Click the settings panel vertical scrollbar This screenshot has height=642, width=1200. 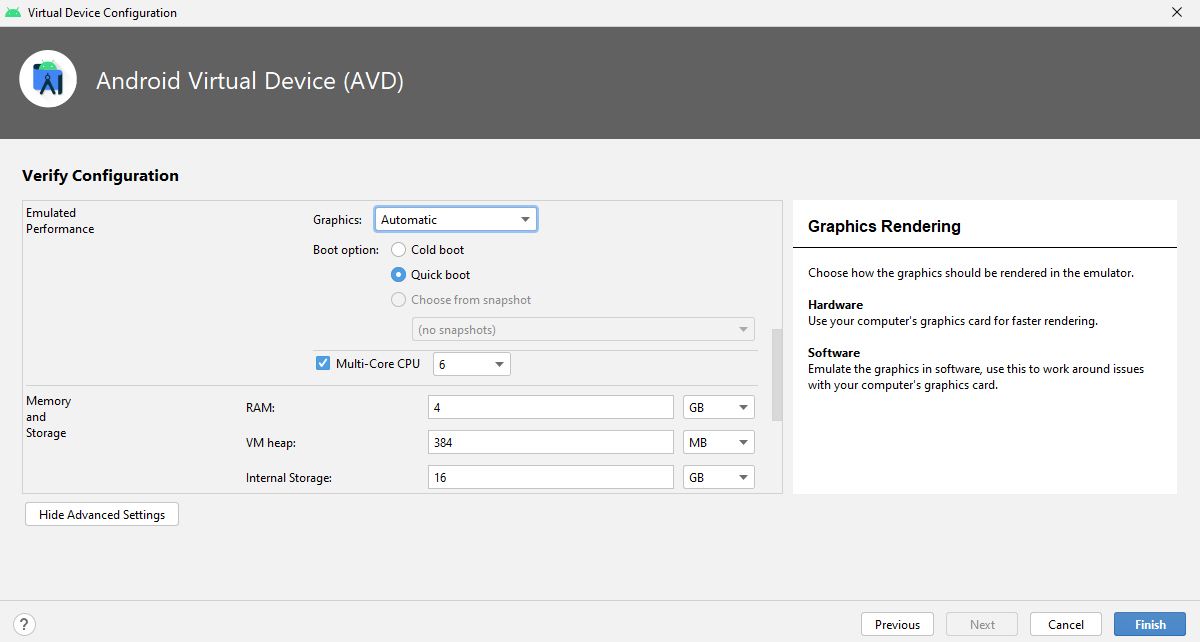[777, 375]
